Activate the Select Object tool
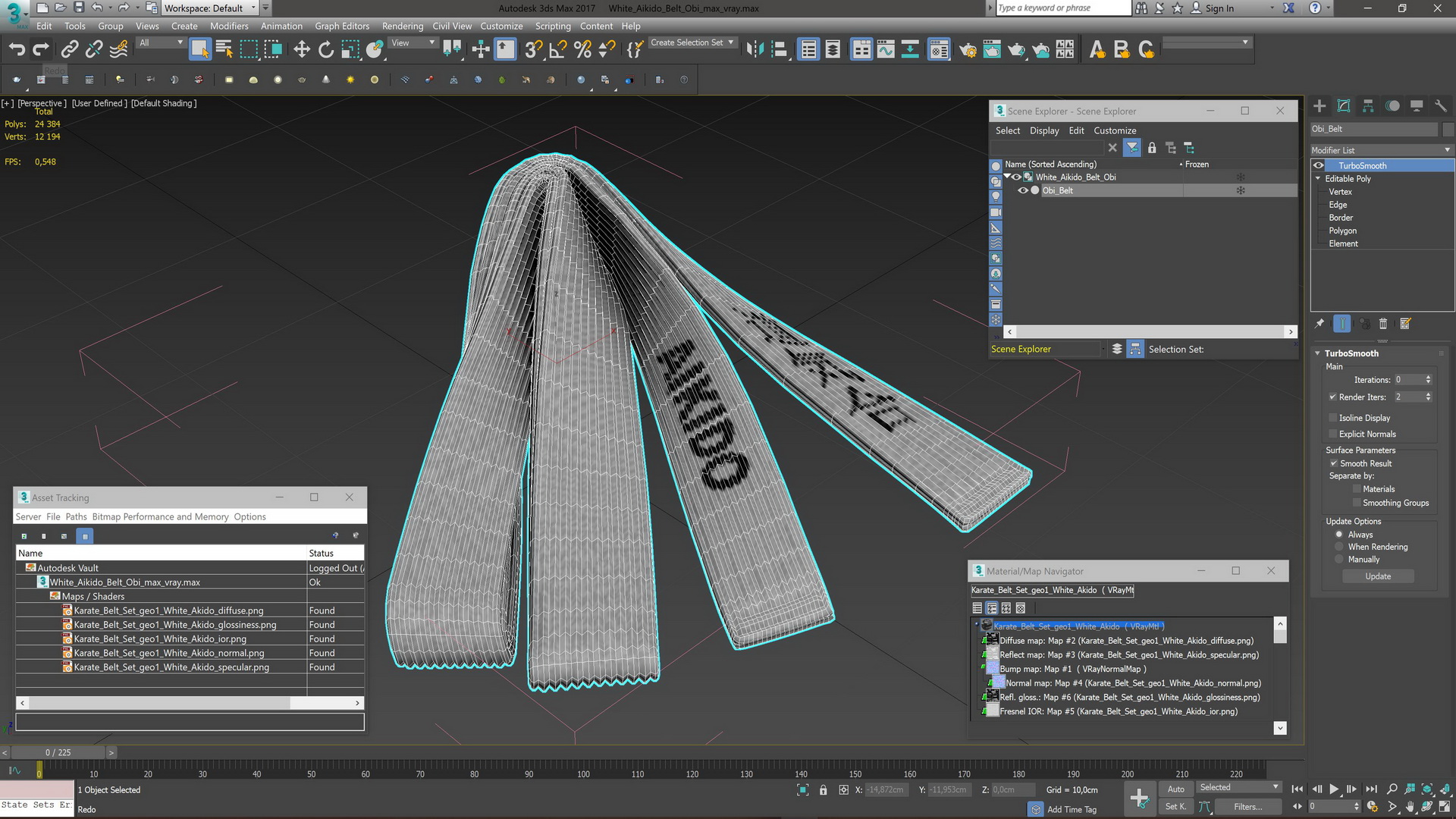The width and height of the screenshot is (1456, 819). pyautogui.click(x=199, y=49)
